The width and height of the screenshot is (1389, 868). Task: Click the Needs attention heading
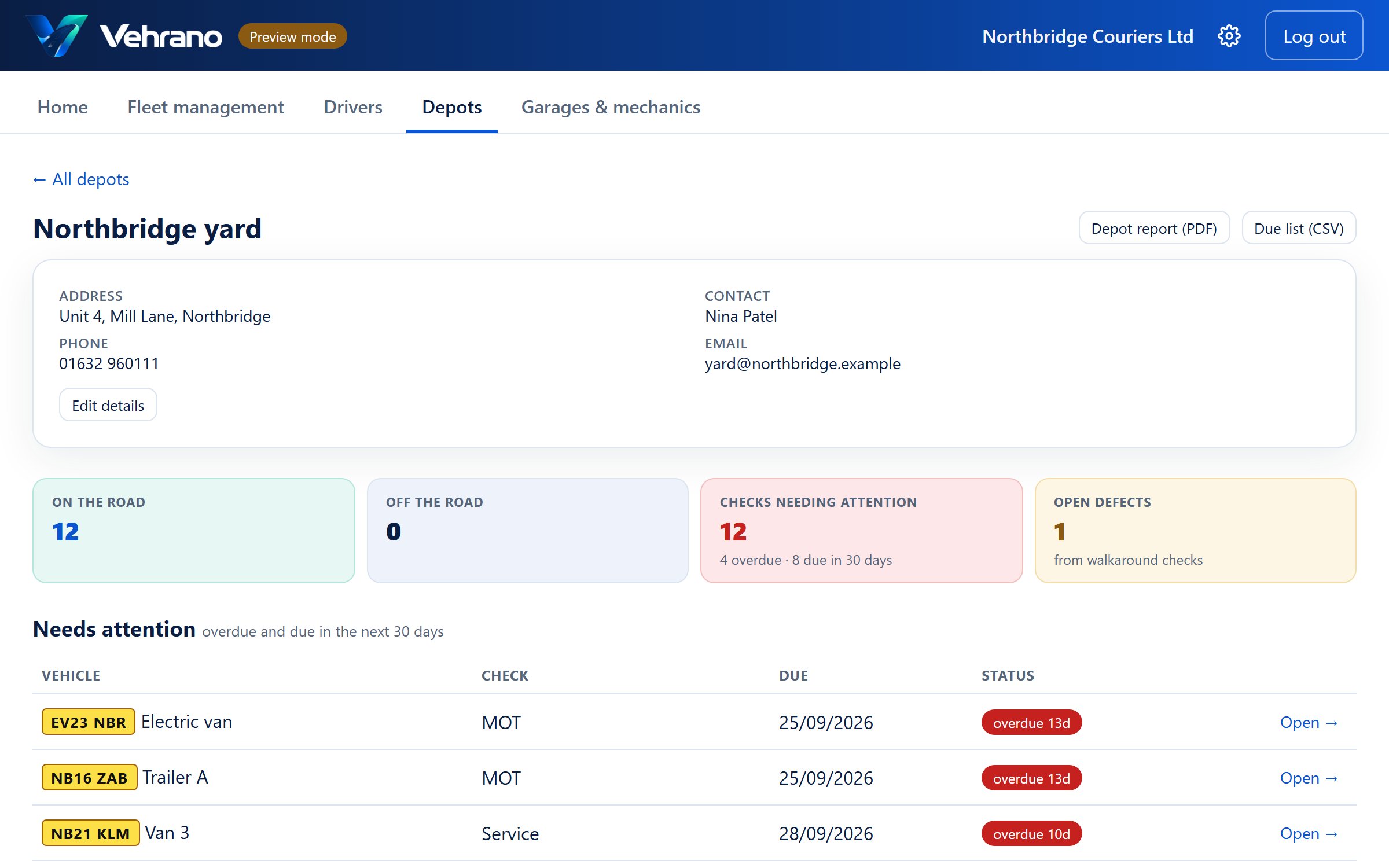coord(115,629)
